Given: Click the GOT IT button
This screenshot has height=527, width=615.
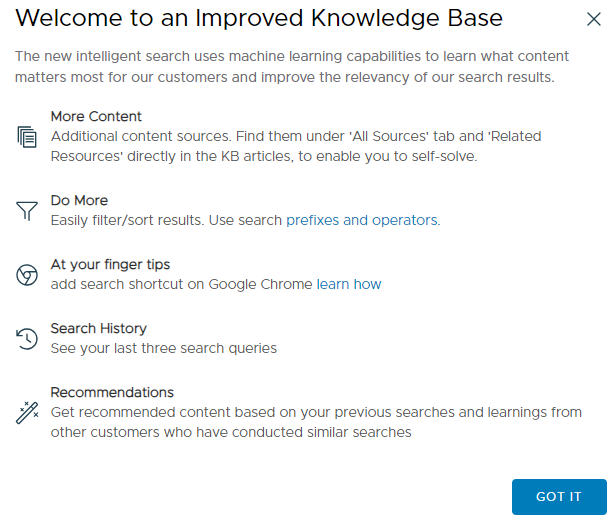Looking at the screenshot, I should pyautogui.click(x=559, y=496).
